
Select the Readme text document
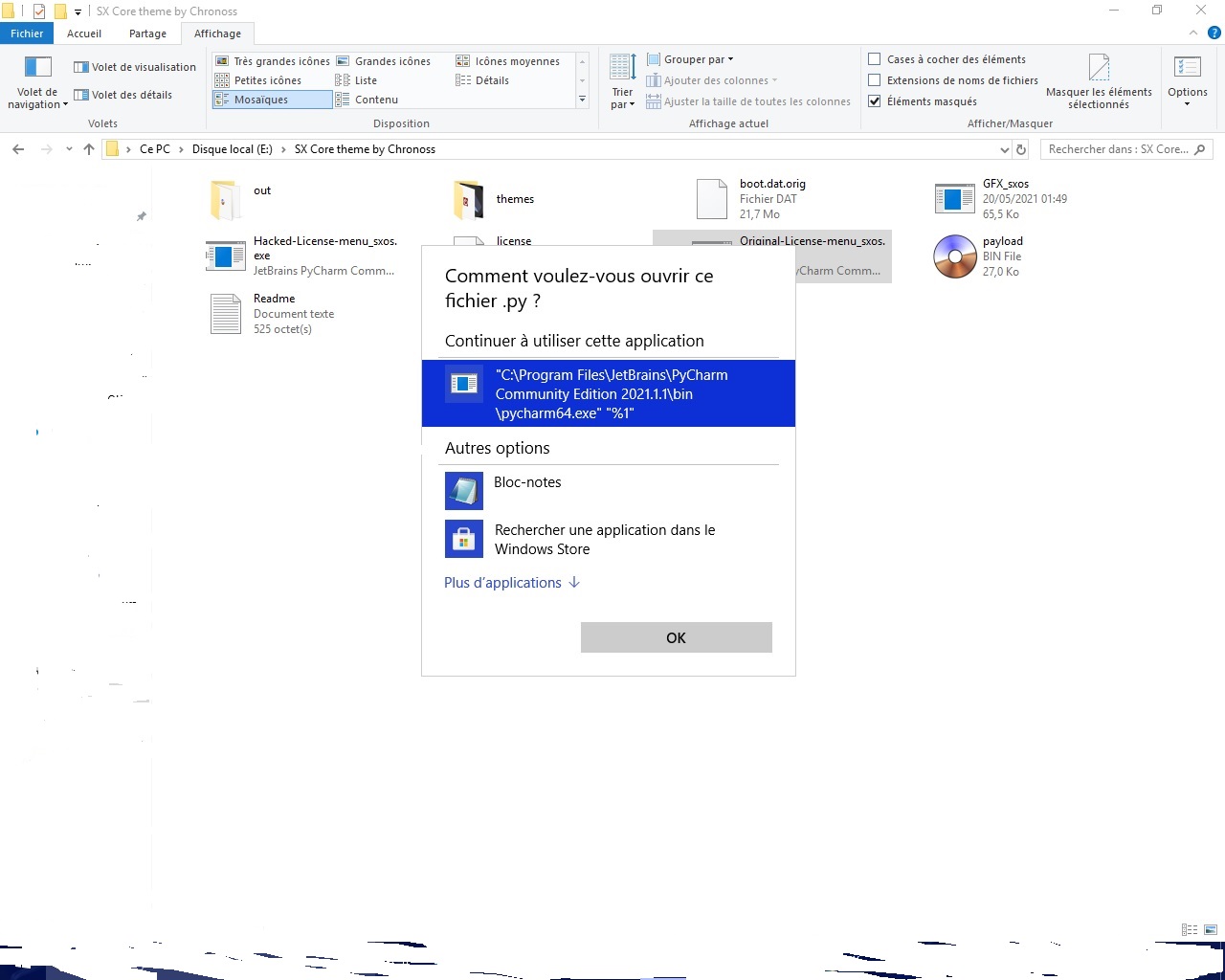pyautogui.click(x=272, y=314)
